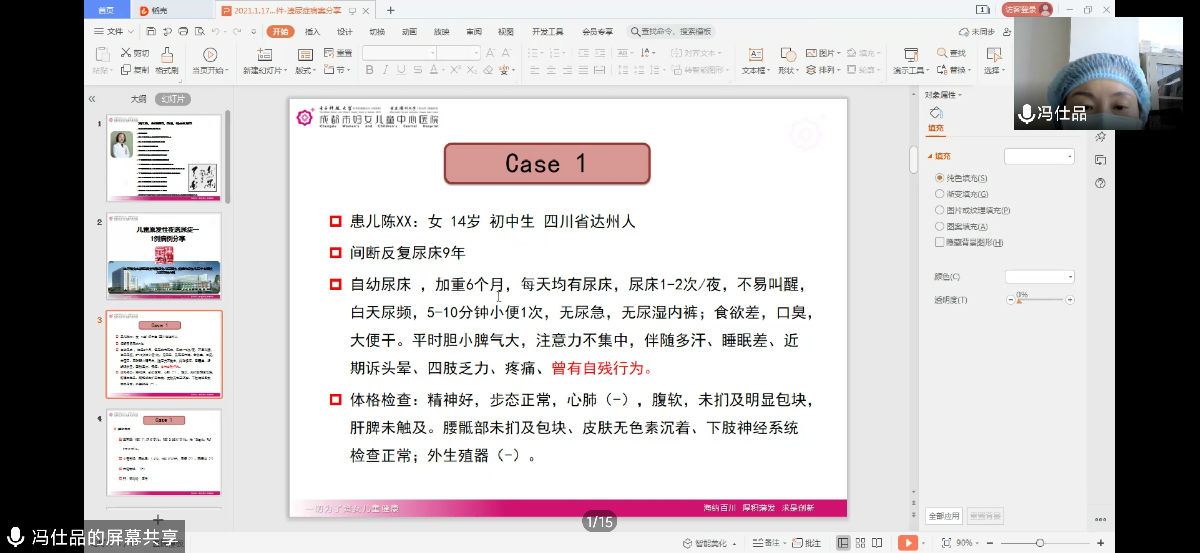Start slideshow with orange play button
1200x553 pixels.
[x=907, y=543]
